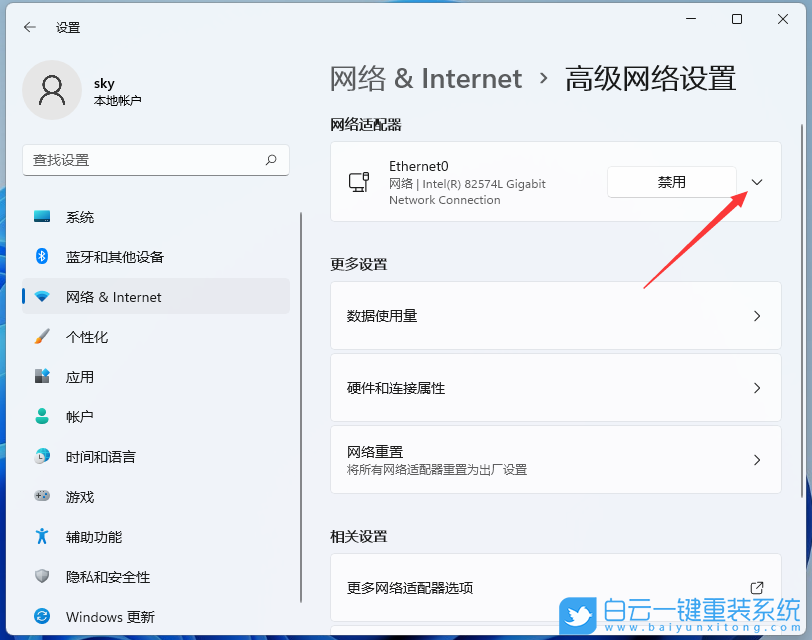Open 数据使用量 via its chevron
The image size is (812, 640).
(757, 314)
